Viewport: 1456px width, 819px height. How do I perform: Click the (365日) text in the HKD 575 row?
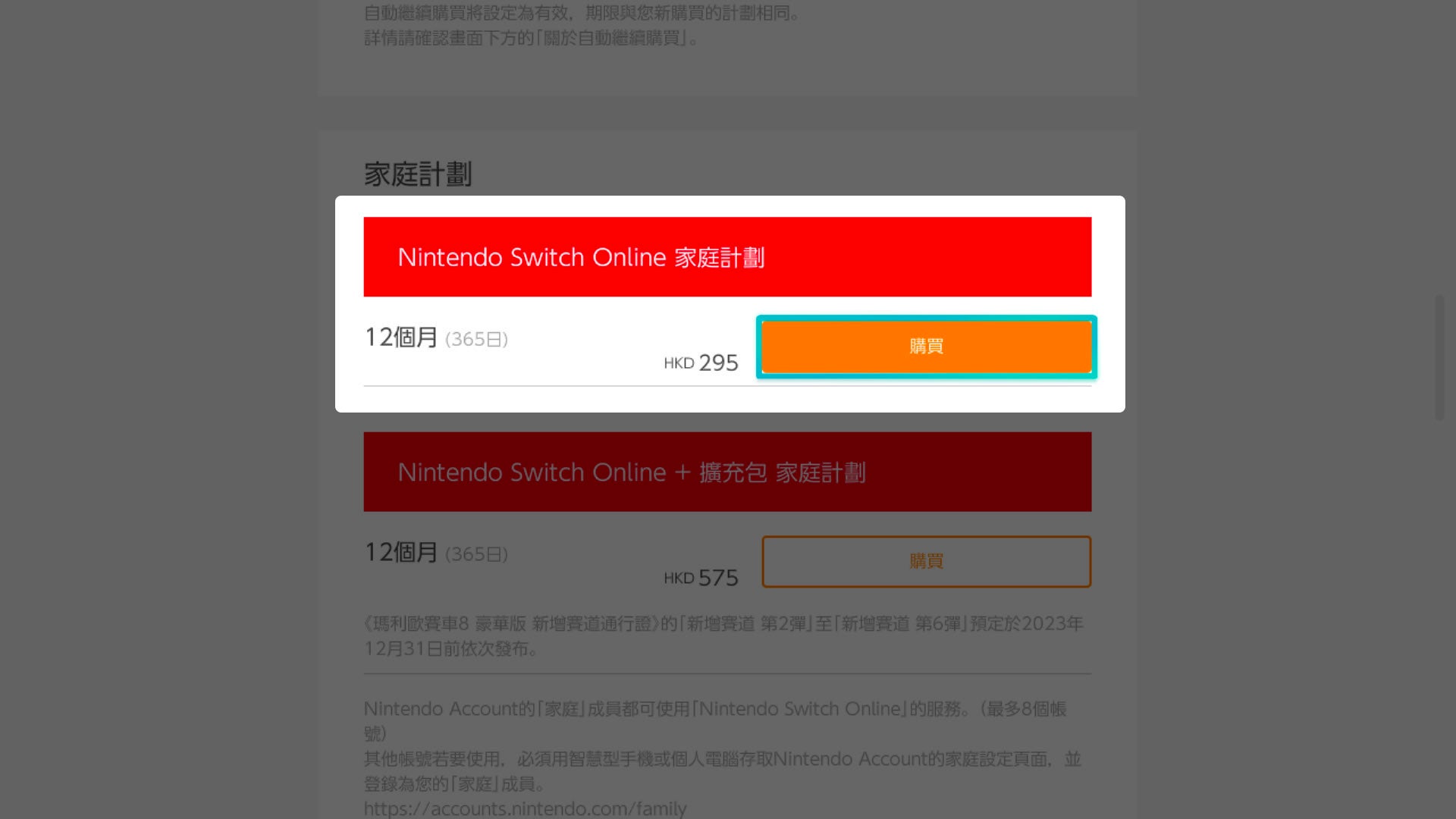476,554
